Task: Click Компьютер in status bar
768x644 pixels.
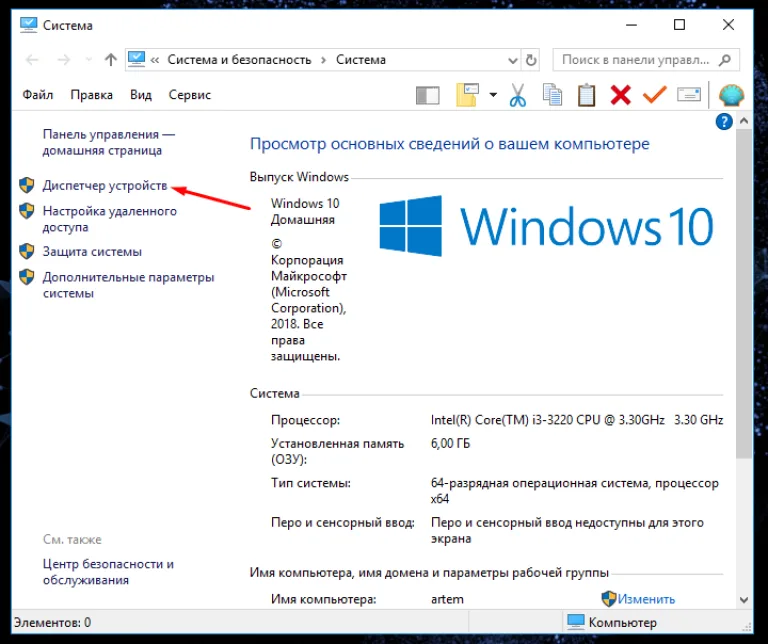Action: pos(612,622)
